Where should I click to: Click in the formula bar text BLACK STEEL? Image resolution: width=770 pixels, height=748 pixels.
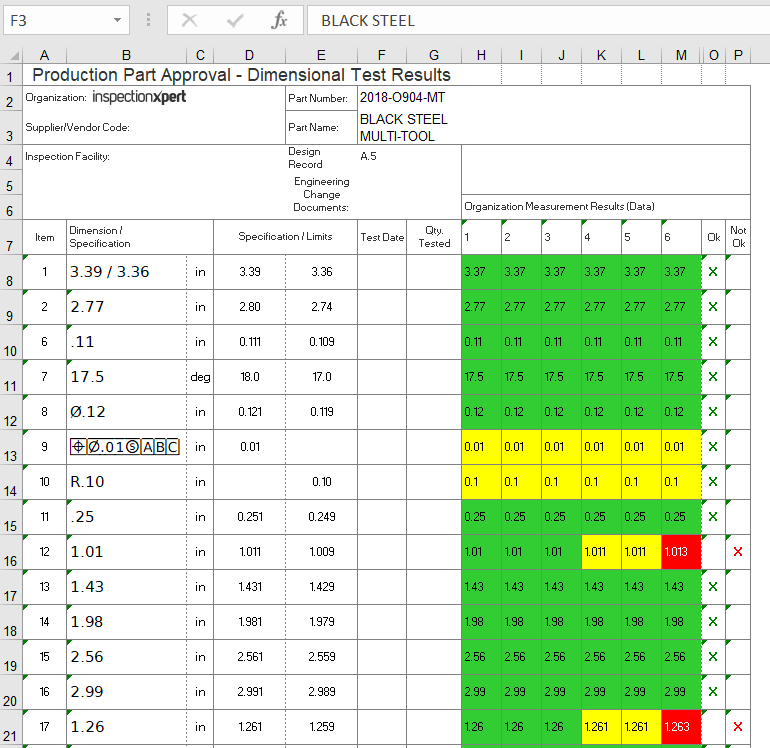[x=368, y=20]
